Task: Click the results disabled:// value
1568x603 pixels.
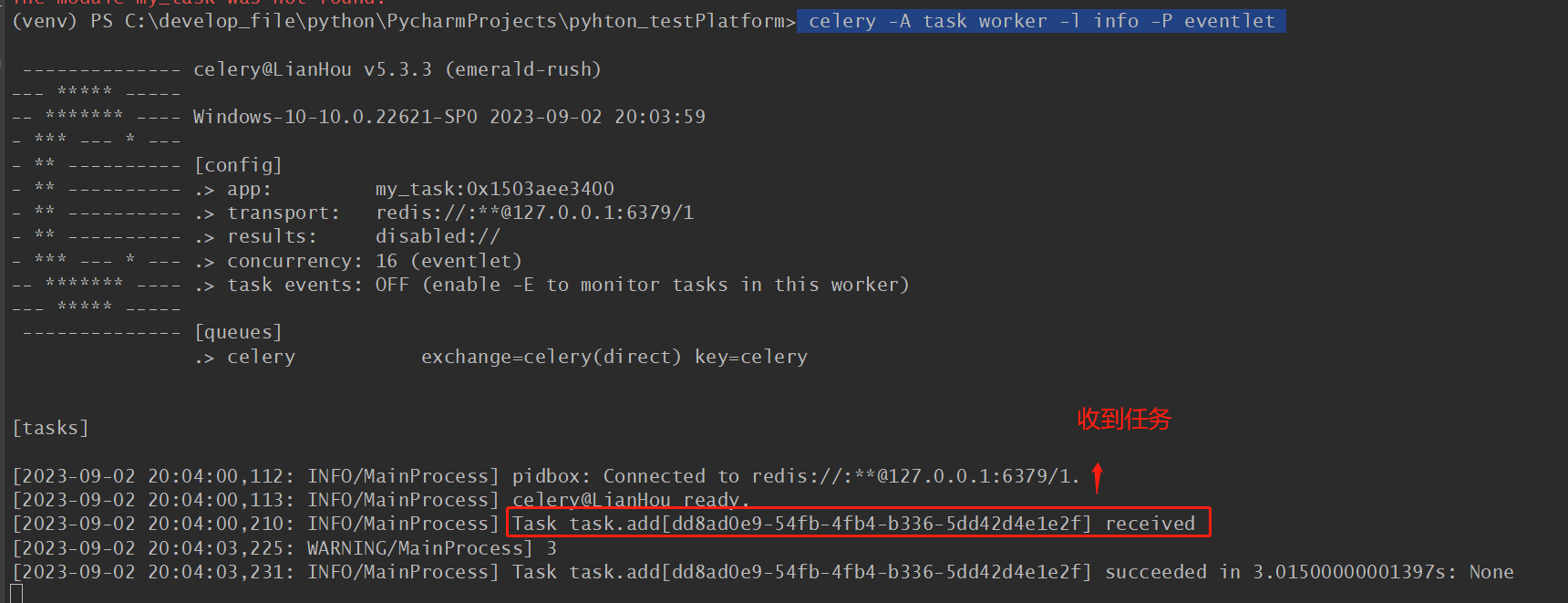Action: click(438, 236)
